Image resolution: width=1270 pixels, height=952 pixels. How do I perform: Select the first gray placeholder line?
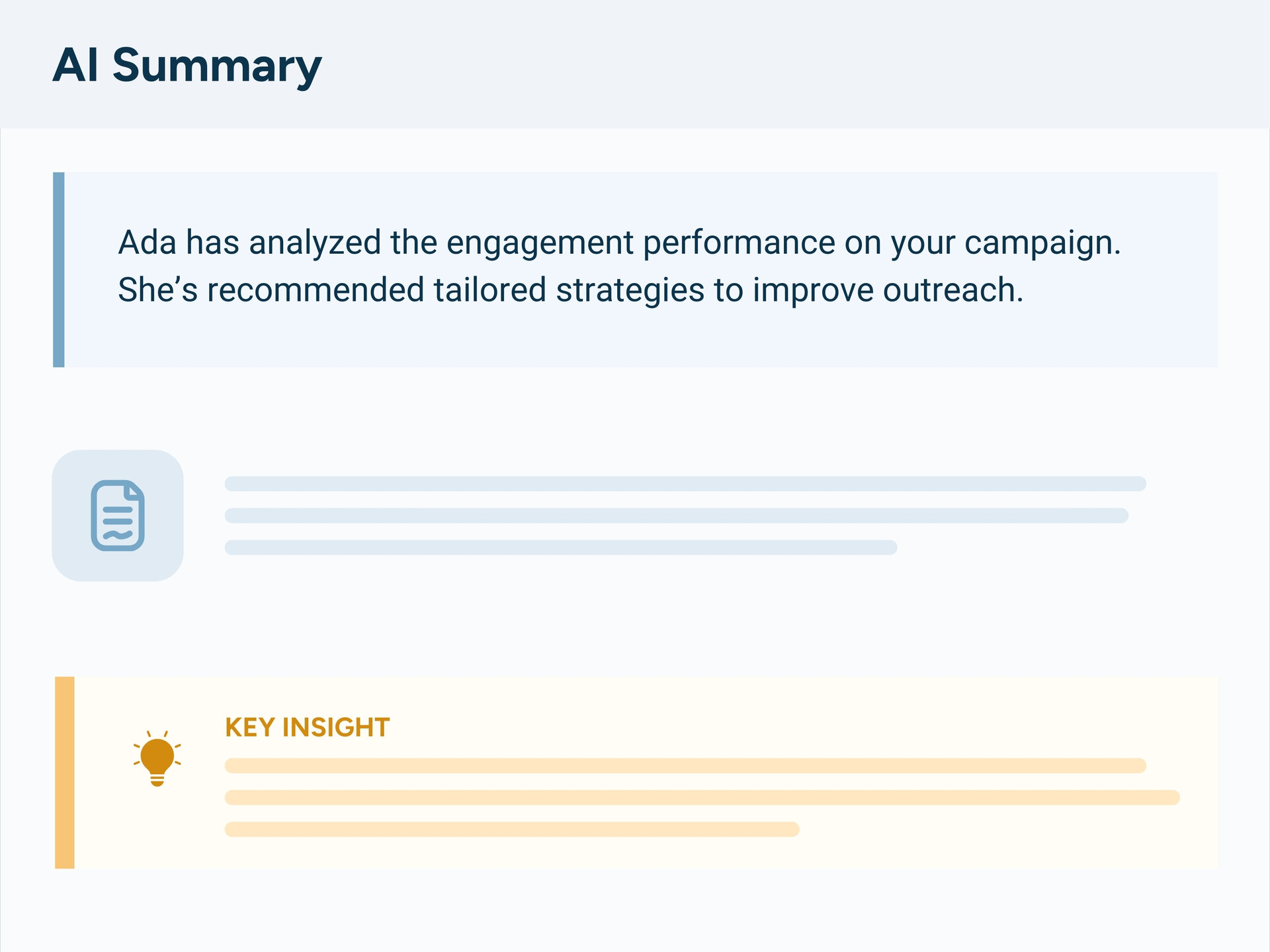click(685, 484)
